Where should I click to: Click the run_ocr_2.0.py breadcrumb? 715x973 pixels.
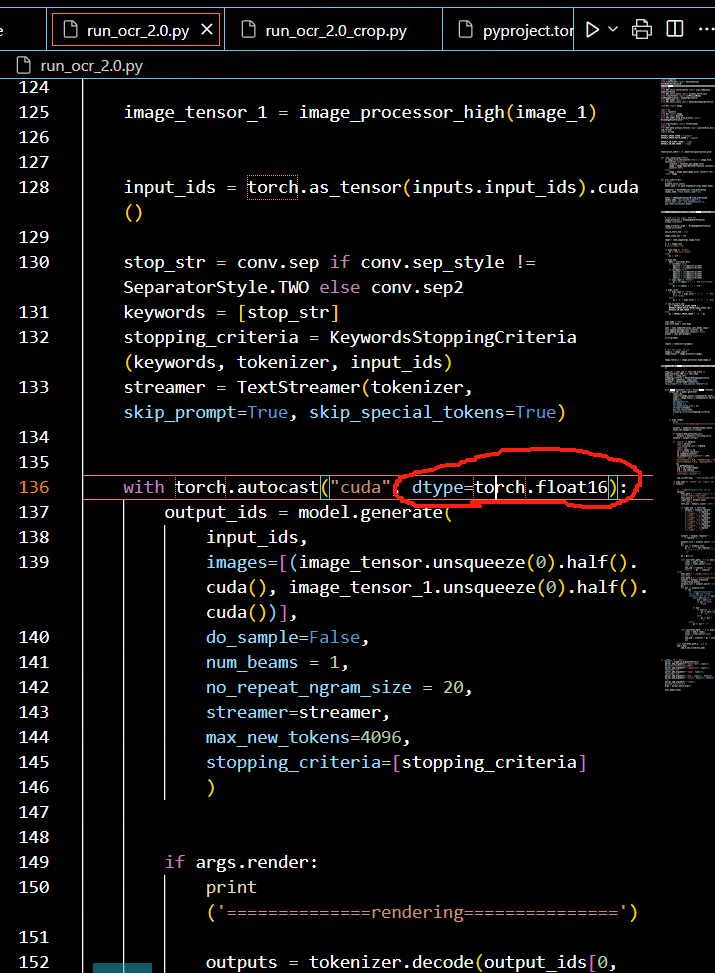coord(91,66)
